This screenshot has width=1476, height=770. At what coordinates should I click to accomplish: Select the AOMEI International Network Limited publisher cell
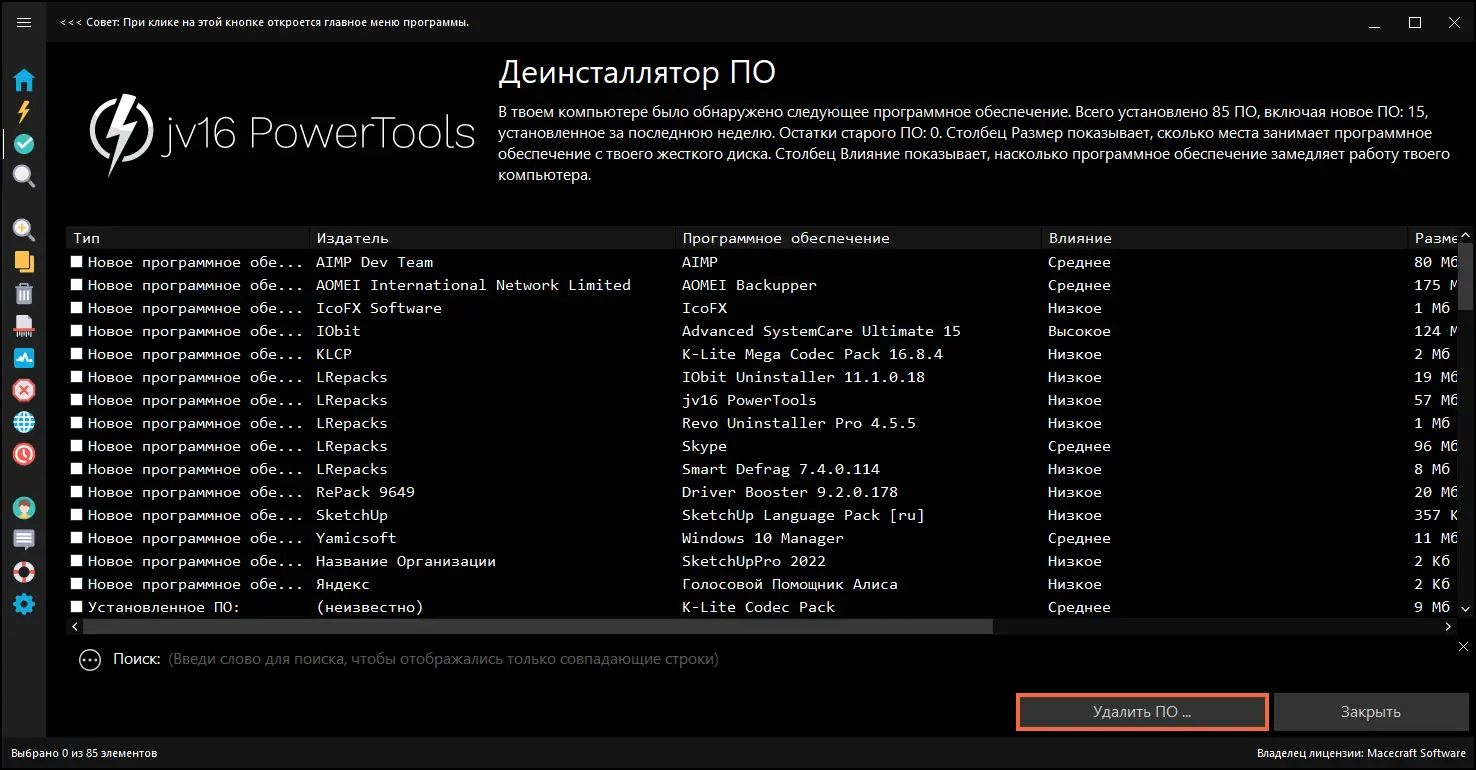[473, 285]
